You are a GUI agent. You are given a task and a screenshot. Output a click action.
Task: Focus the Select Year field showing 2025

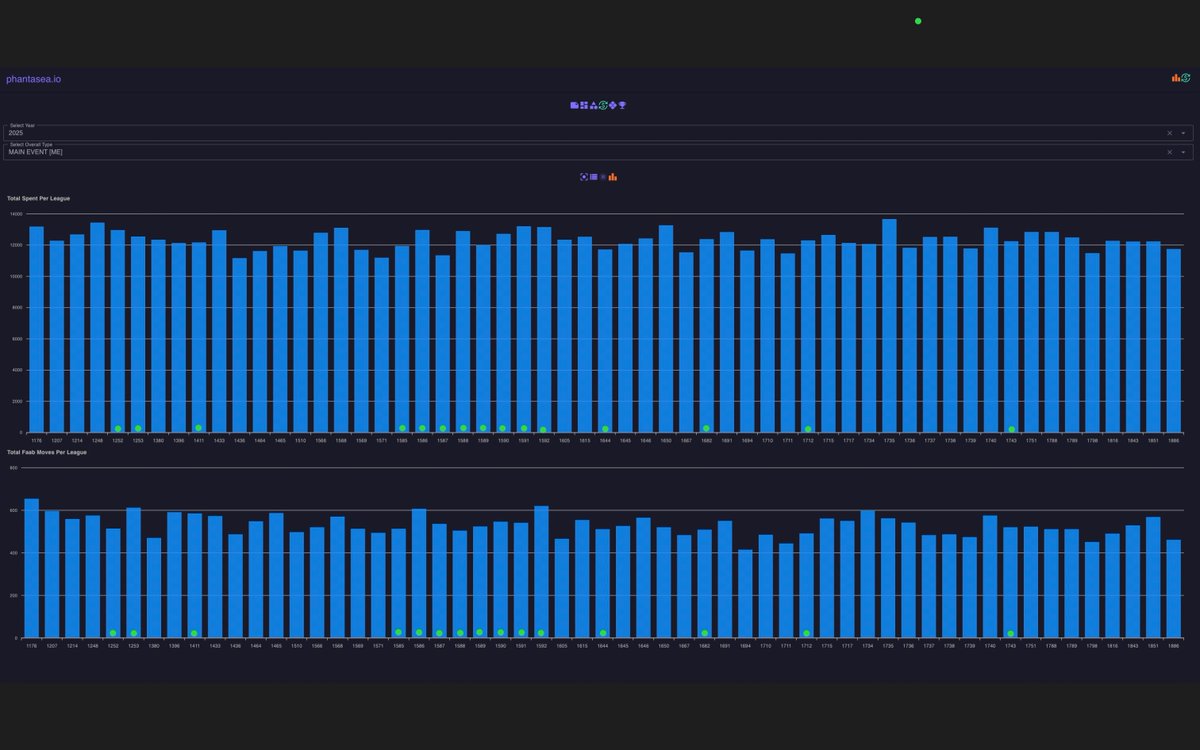point(598,132)
